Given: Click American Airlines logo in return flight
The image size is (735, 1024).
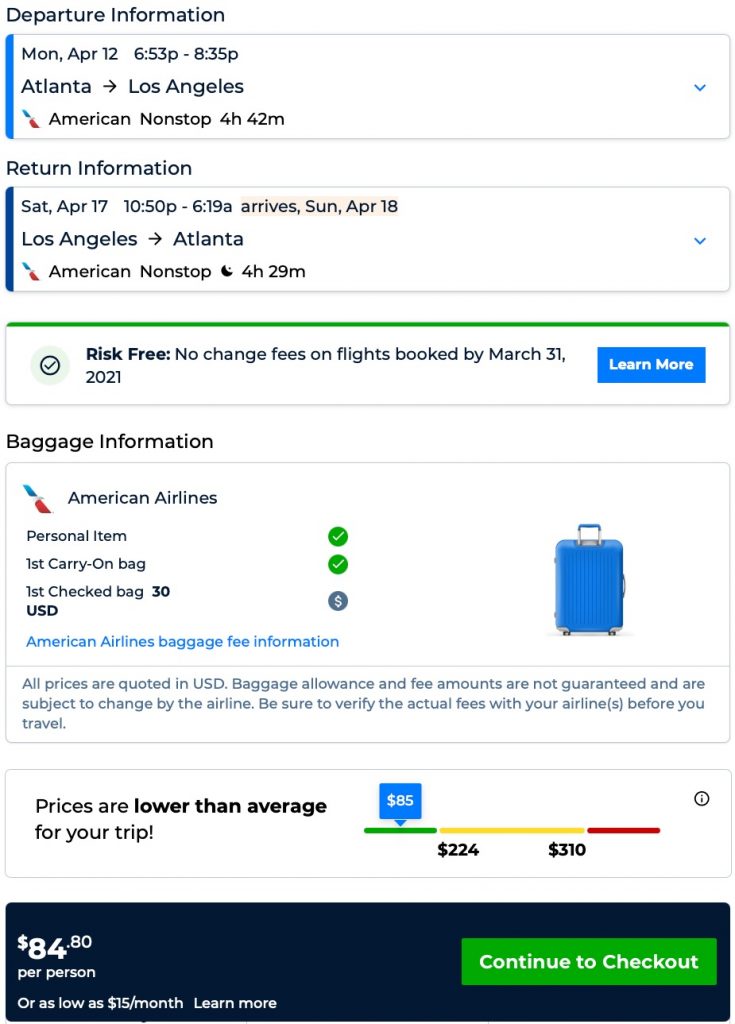Looking at the screenshot, I should point(31,271).
